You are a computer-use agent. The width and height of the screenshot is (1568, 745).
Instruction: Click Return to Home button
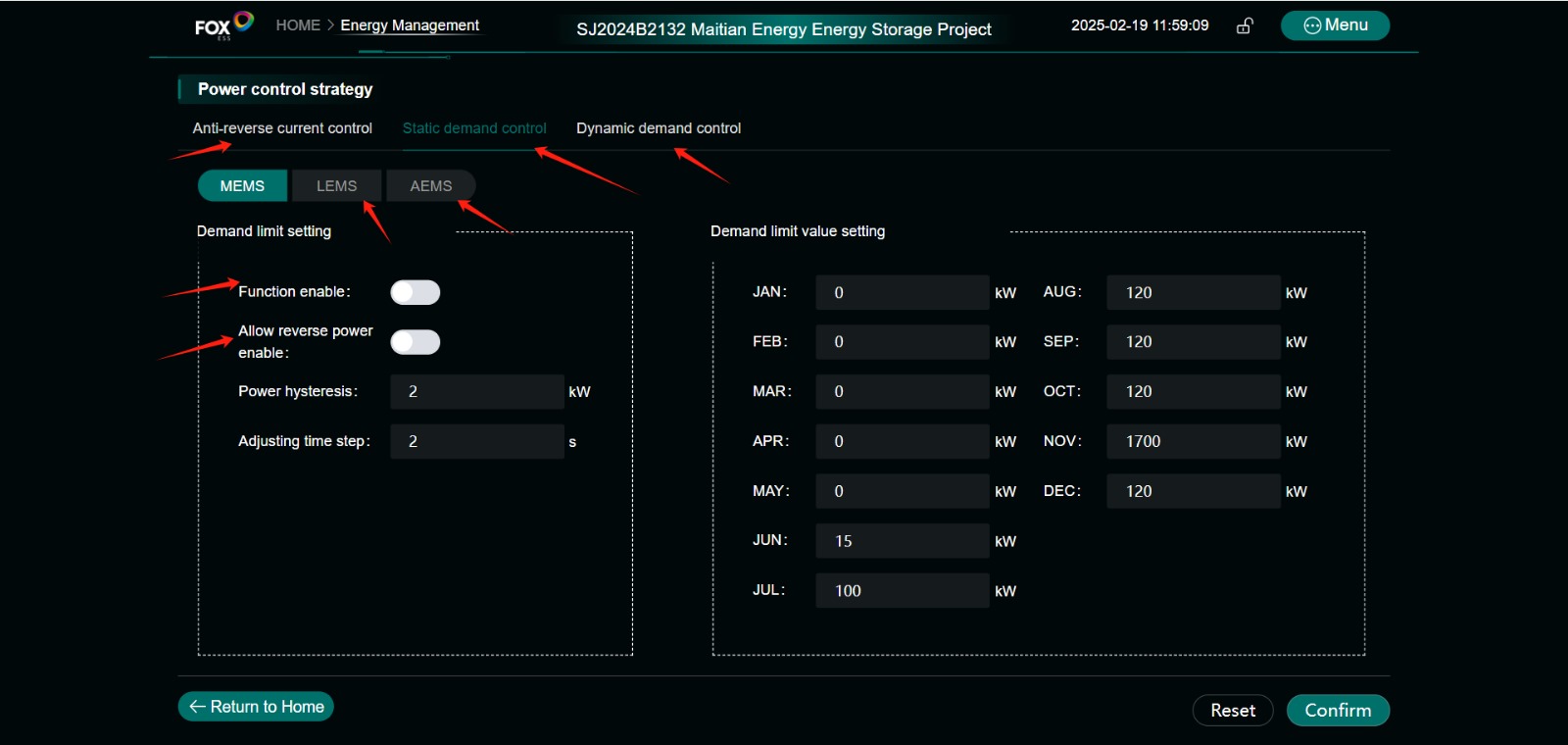(x=256, y=707)
